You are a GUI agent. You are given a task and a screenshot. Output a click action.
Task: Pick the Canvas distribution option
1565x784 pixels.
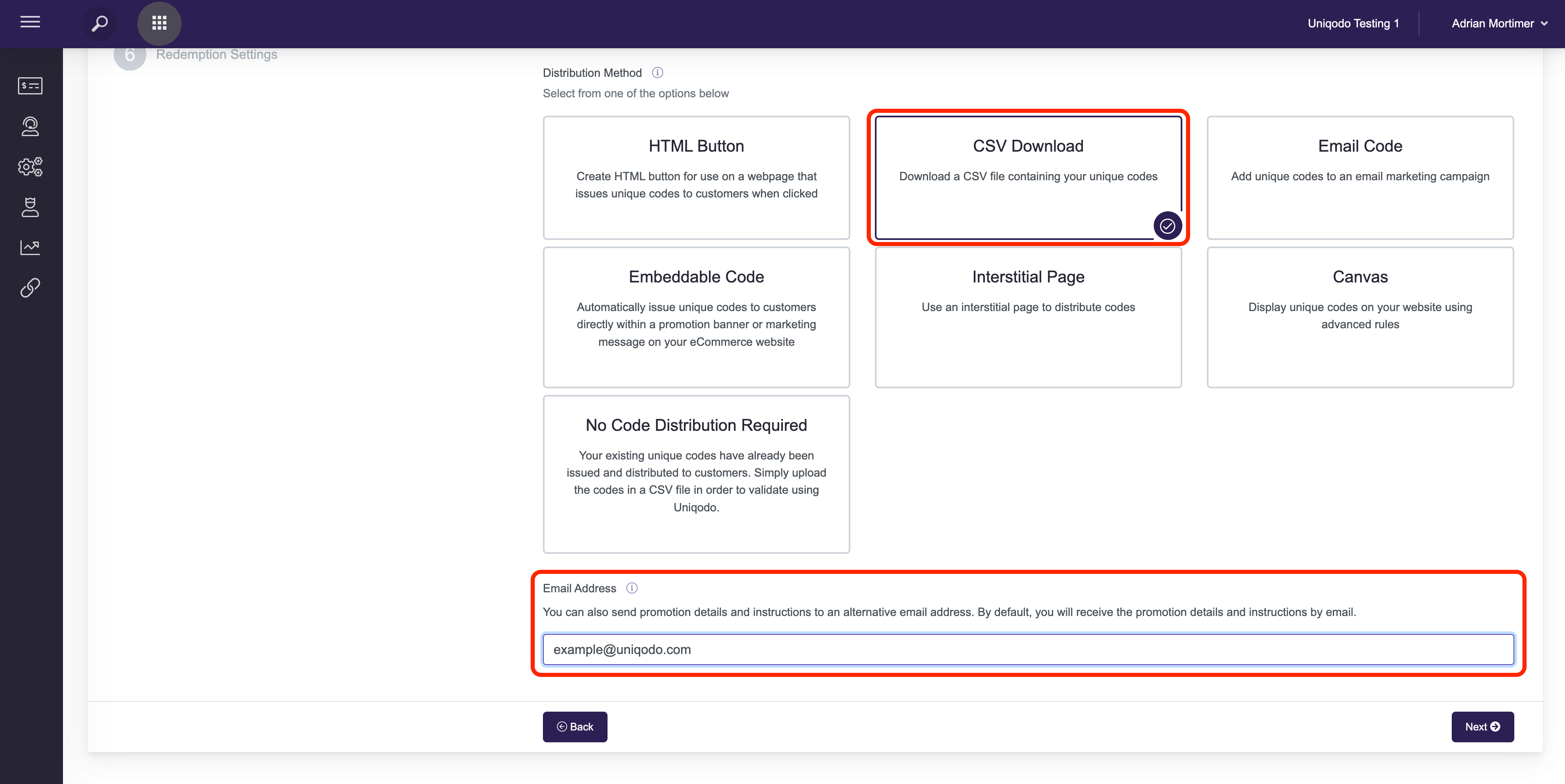(1360, 317)
